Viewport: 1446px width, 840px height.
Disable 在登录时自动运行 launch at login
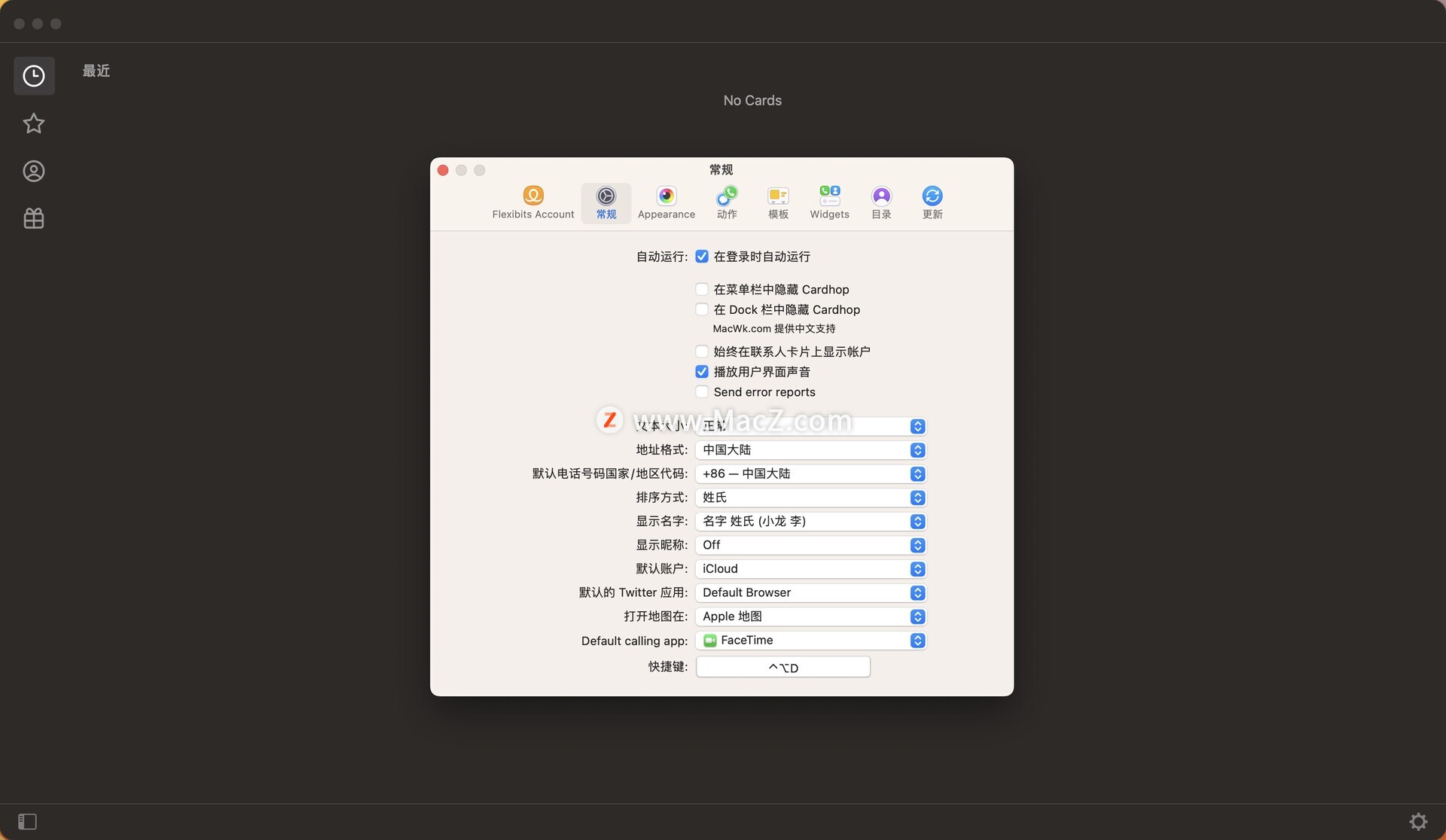[702, 257]
